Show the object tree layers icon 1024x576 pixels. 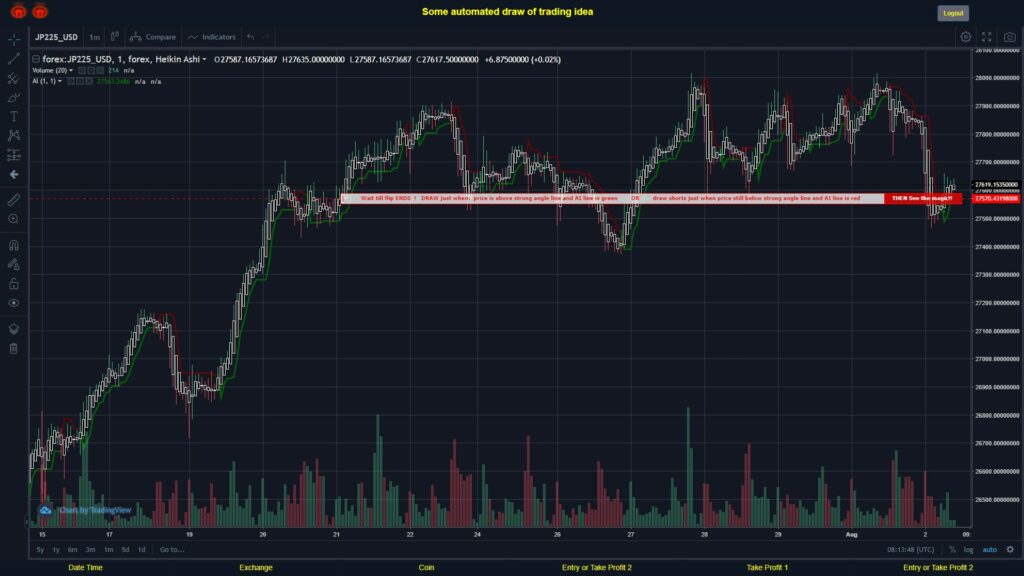14,328
